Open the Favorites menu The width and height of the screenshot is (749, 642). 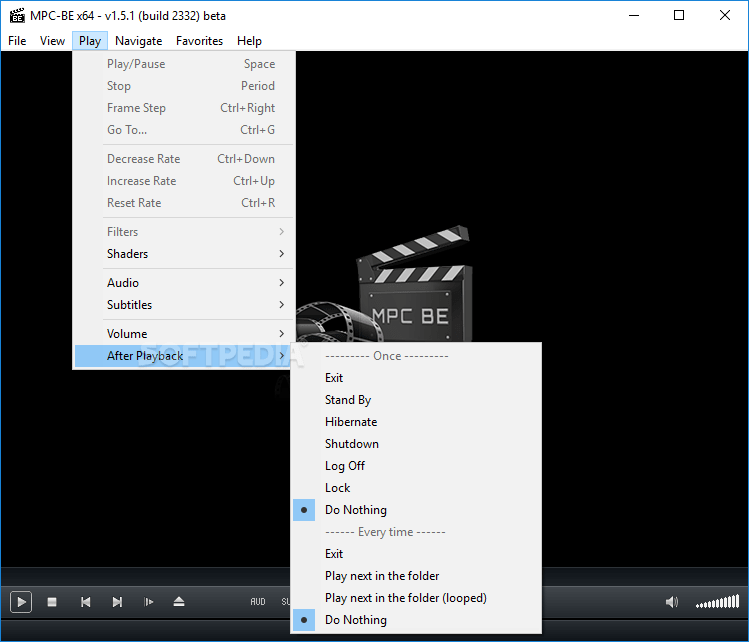point(199,41)
